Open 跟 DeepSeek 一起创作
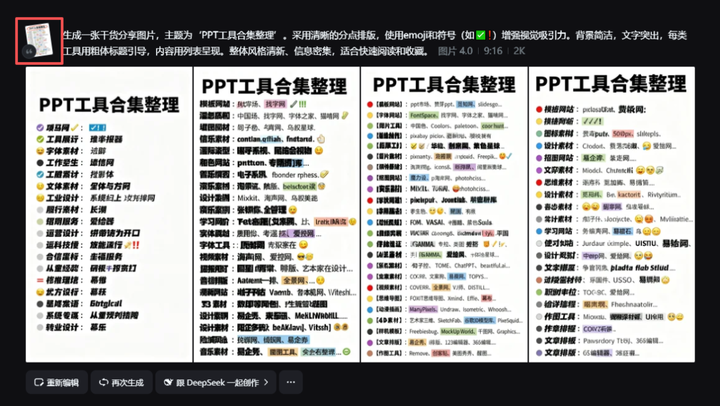This screenshot has width=720, height=406. [x=216, y=382]
